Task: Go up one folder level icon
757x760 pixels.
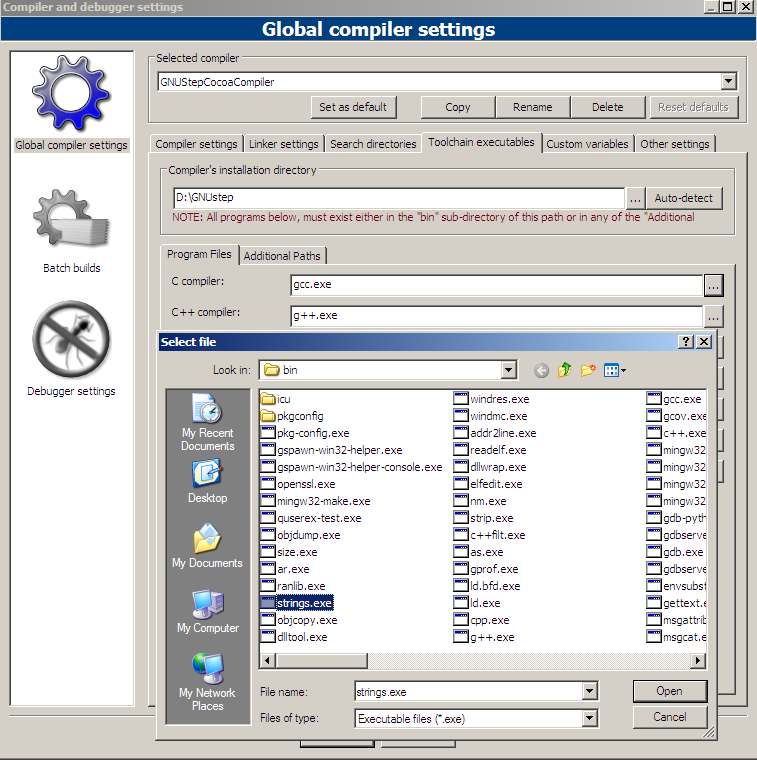Action: coord(565,371)
